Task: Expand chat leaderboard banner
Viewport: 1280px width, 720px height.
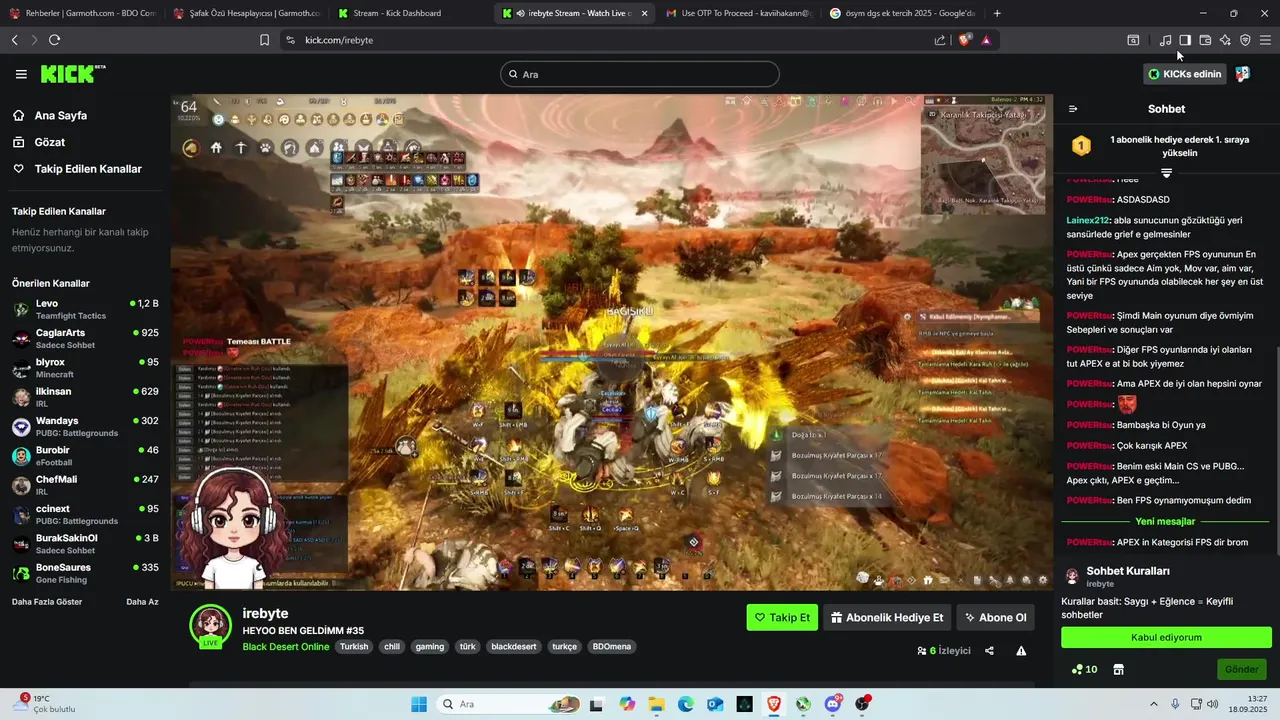Action: [1166, 173]
